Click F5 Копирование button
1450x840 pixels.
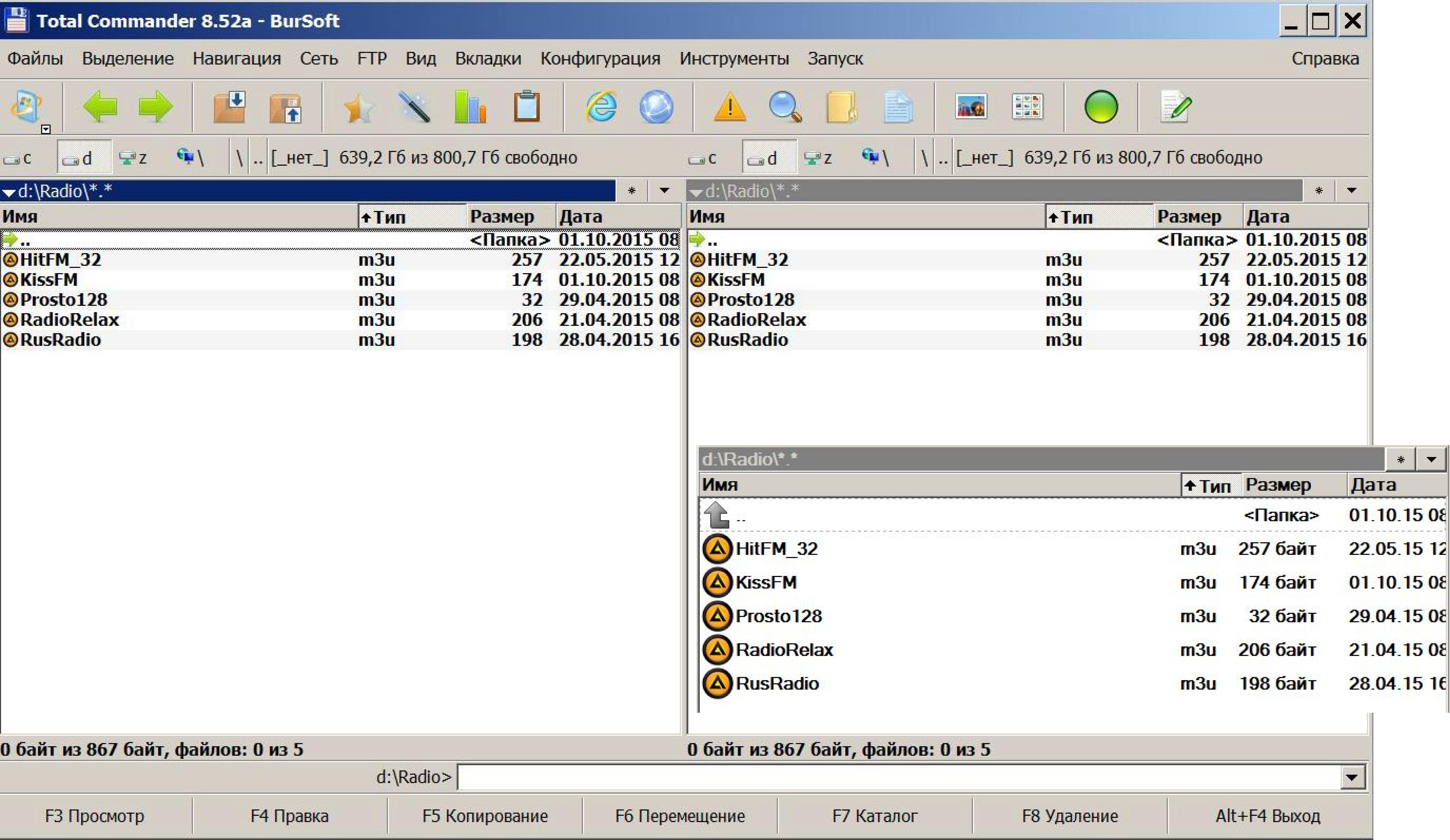click(485, 816)
